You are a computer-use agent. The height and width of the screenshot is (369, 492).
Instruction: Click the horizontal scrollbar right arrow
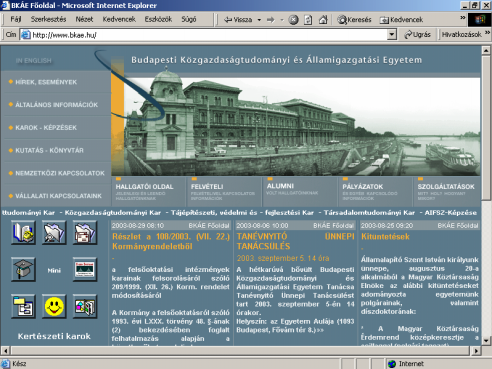476,351
